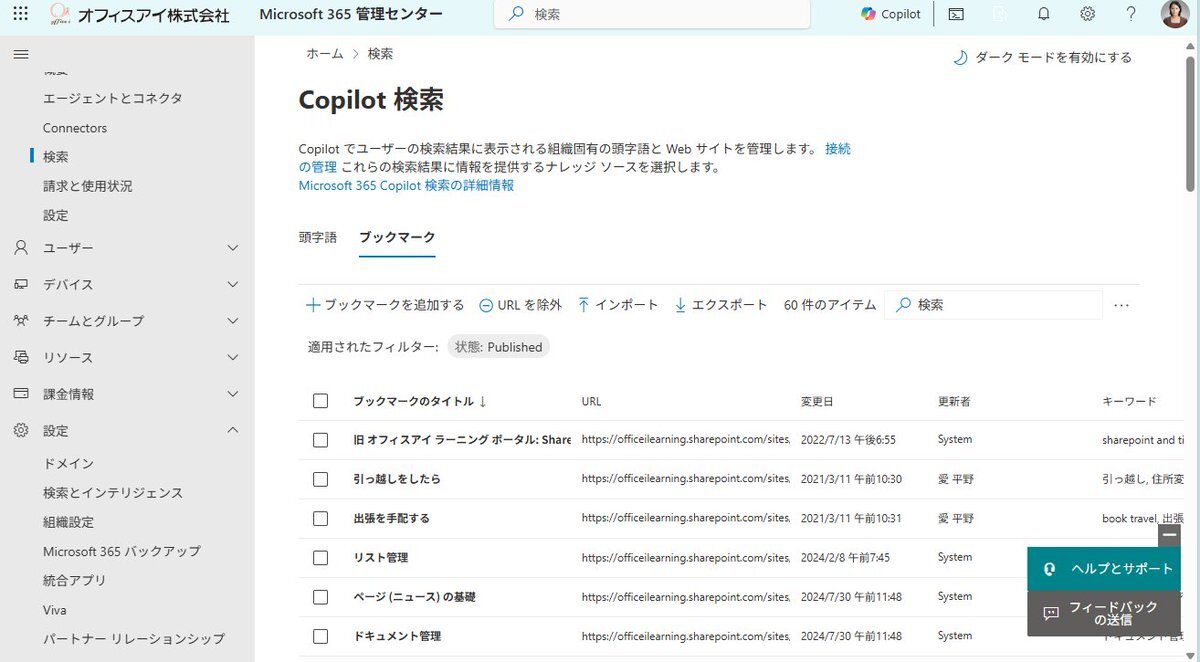This screenshot has height=662, width=1200.
Task: Open Cloud Shell from the top header
Action: point(956,14)
